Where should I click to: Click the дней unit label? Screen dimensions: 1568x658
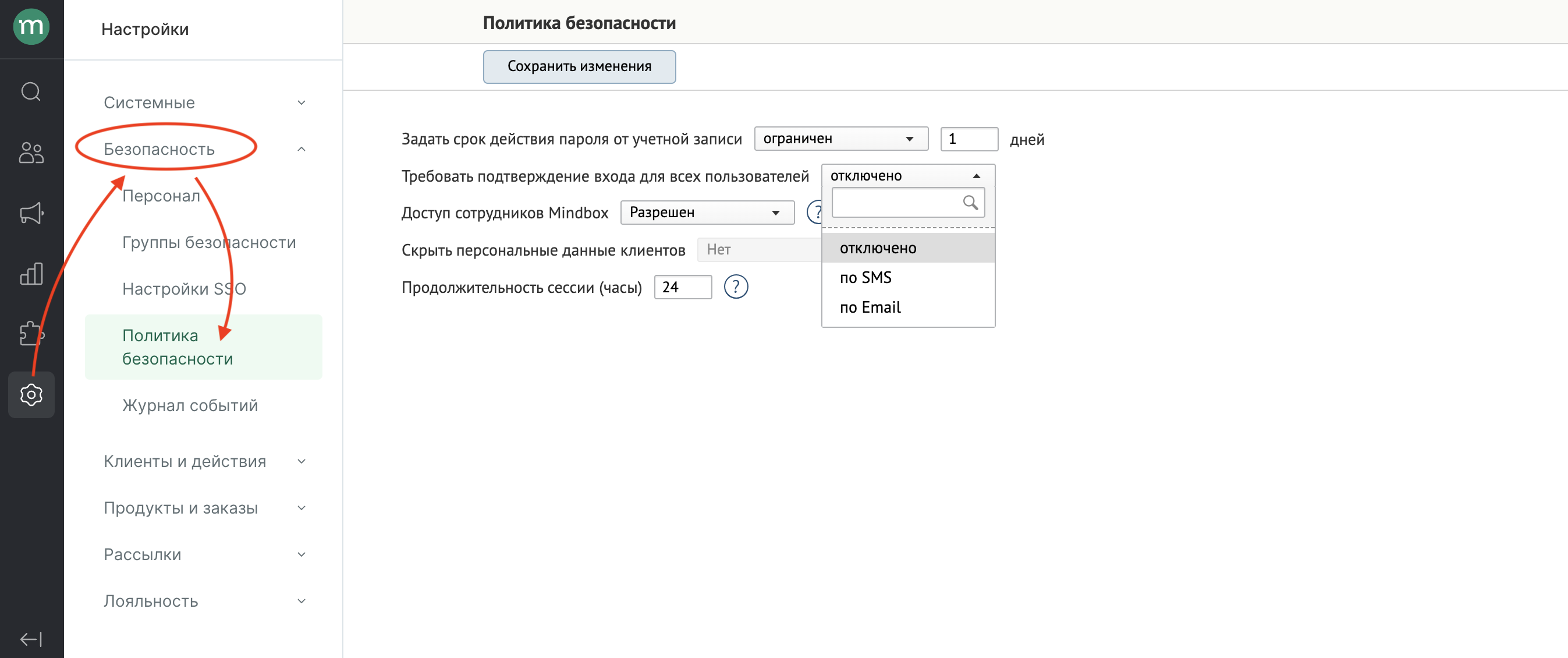point(1027,140)
